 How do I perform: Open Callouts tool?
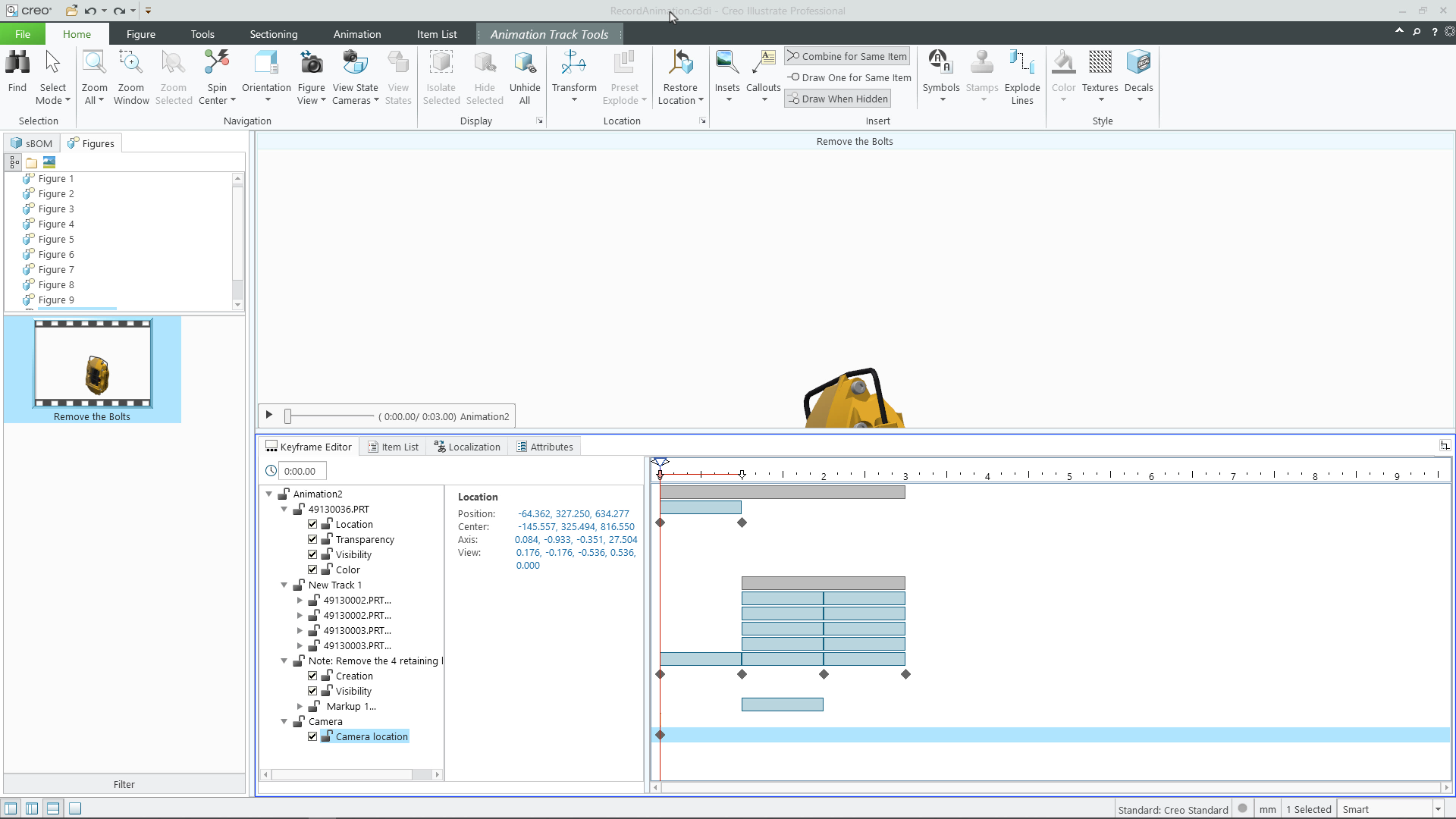coord(763,77)
